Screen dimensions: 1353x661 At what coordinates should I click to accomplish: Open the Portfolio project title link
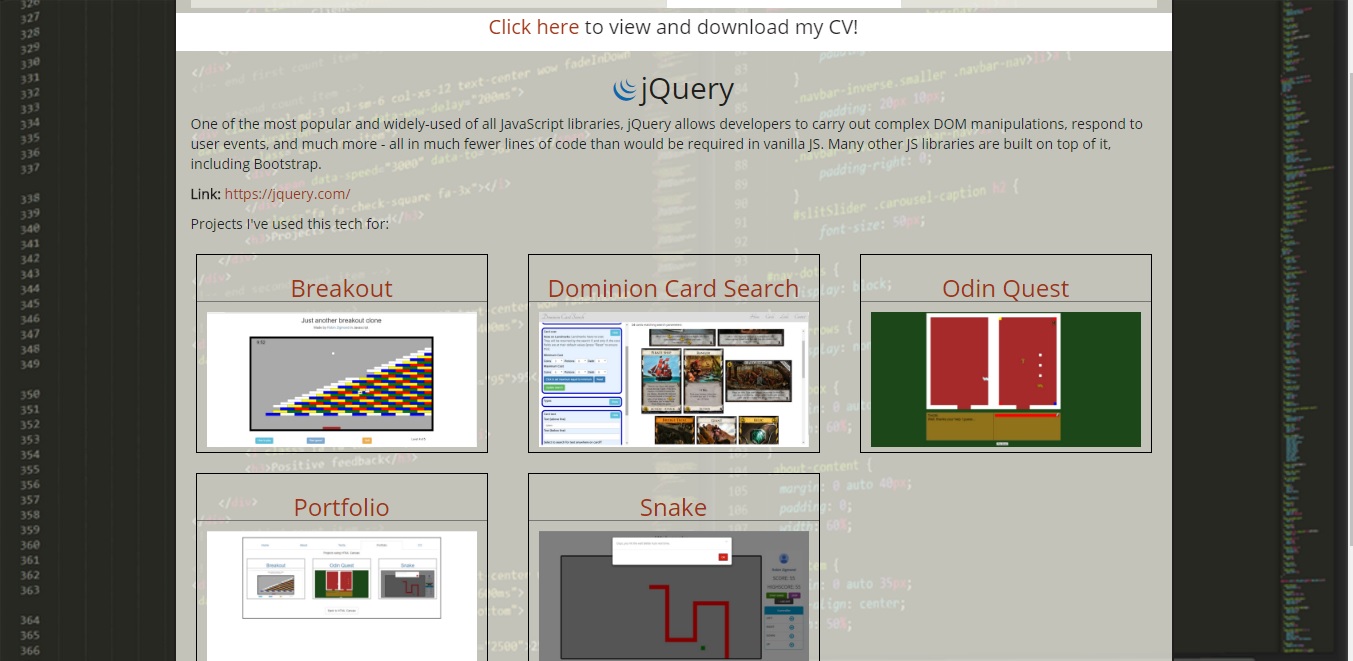pyautogui.click(x=341, y=507)
